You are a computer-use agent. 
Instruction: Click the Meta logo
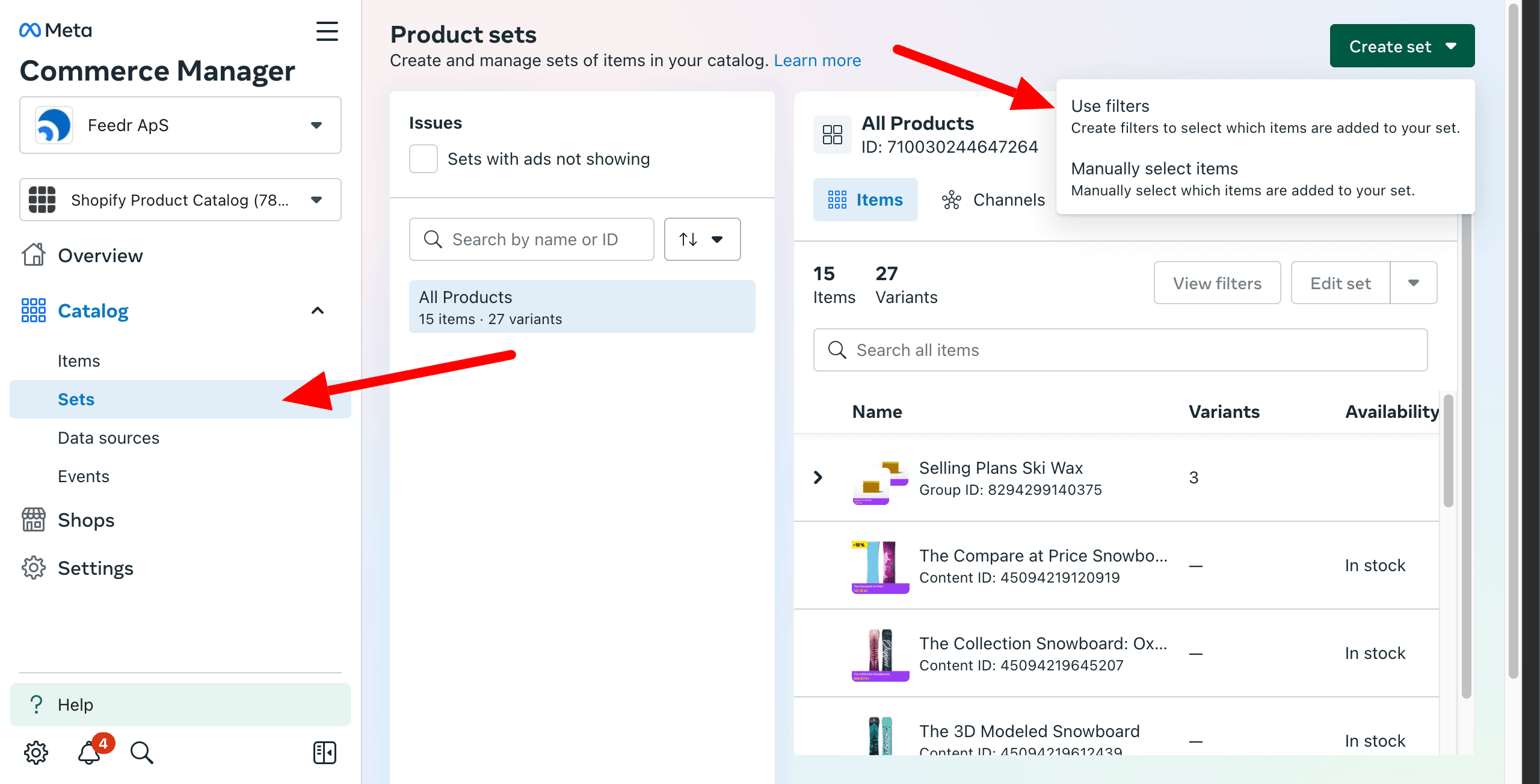click(54, 29)
